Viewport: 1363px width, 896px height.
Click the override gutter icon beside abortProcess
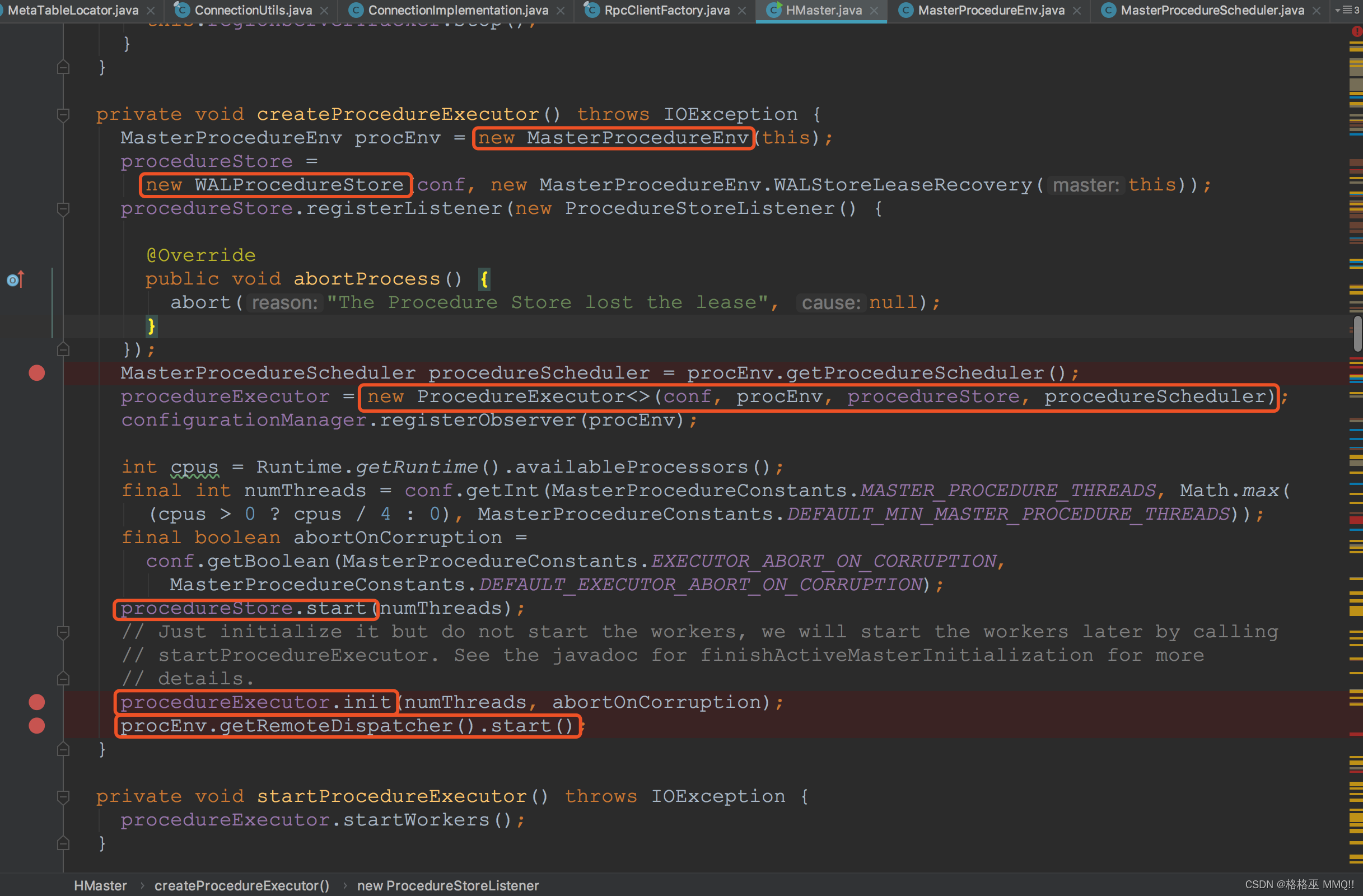click(x=15, y=279)
